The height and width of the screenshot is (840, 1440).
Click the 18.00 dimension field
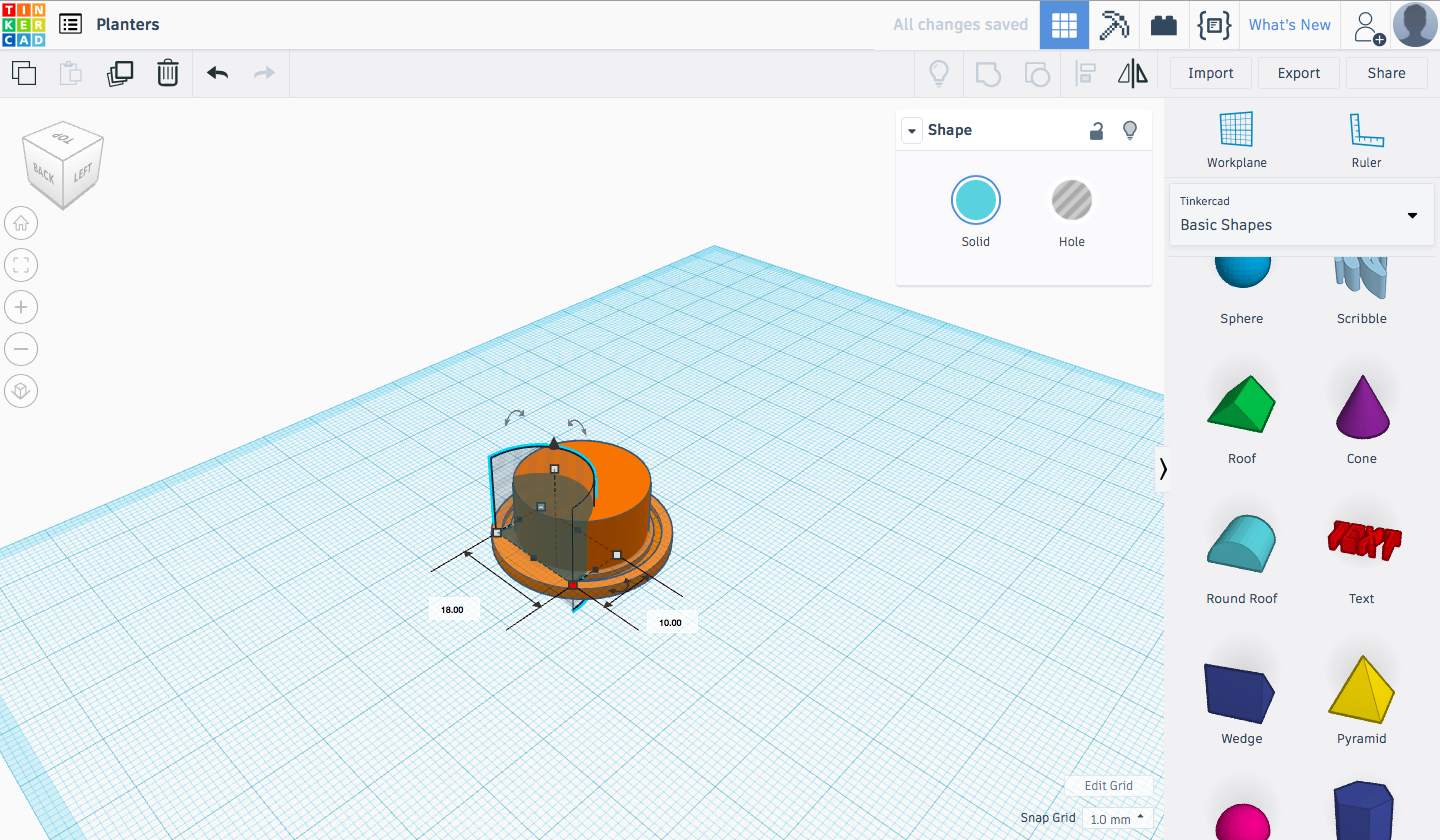(x=453, y=609)
